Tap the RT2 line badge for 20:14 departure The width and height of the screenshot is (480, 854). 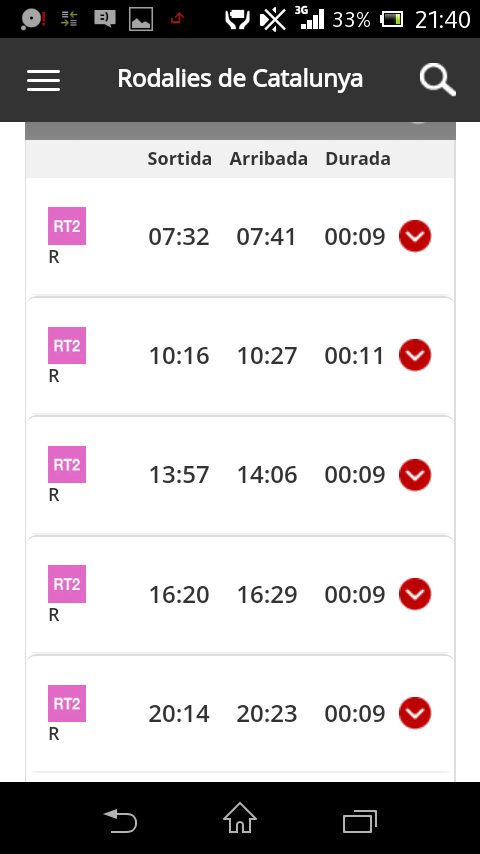pos(67,703)
